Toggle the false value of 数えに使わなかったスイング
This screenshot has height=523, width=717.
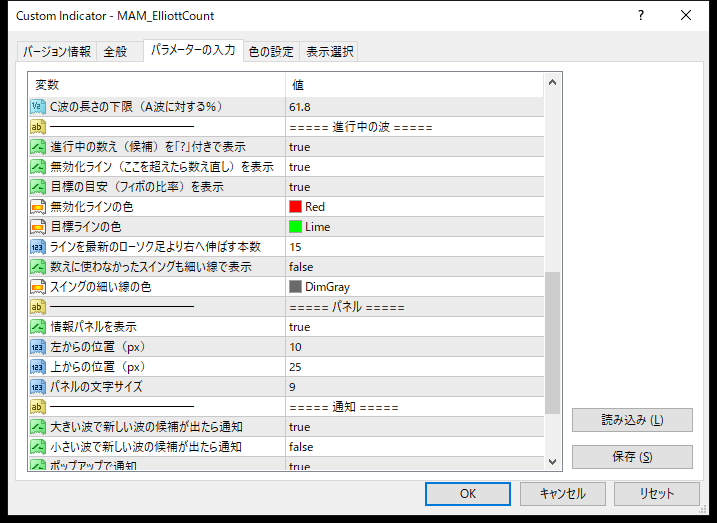301,267
